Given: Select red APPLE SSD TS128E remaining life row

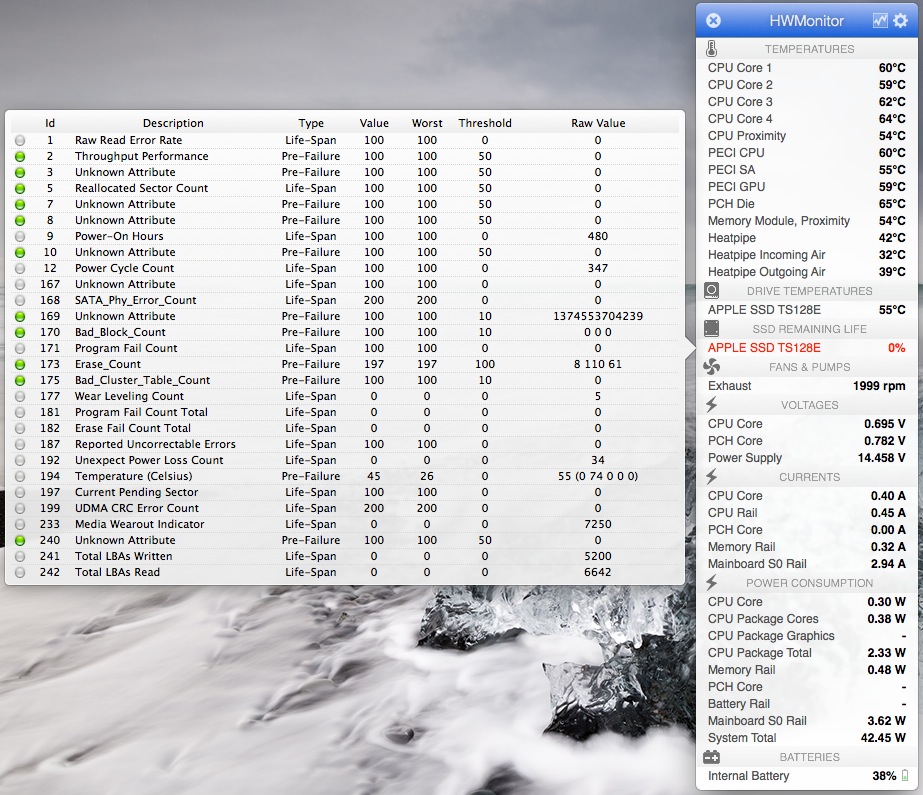Looking at the screenshot, I should [806, 348].
